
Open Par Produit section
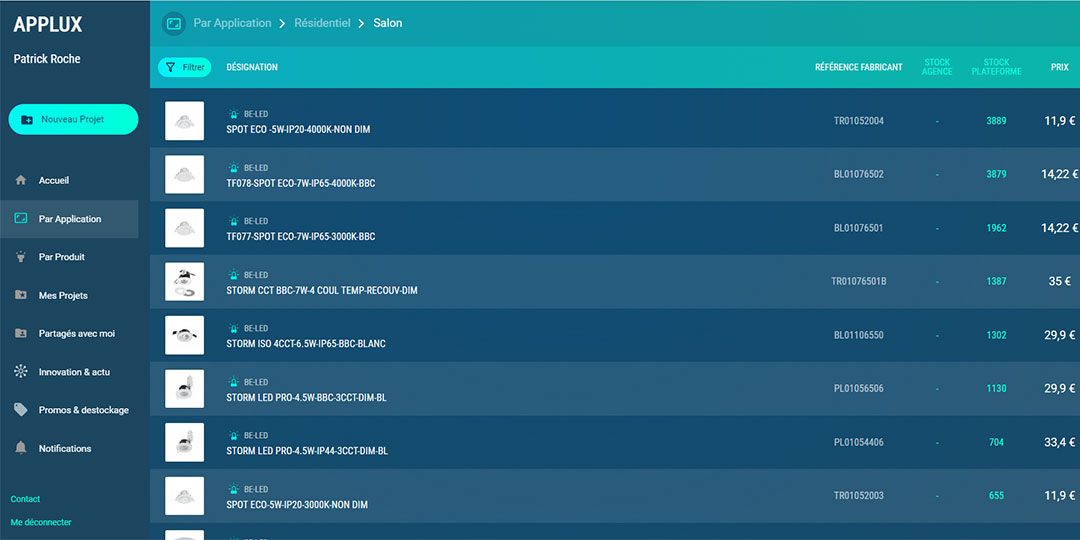pyautogui.click(x=69, y=257)
